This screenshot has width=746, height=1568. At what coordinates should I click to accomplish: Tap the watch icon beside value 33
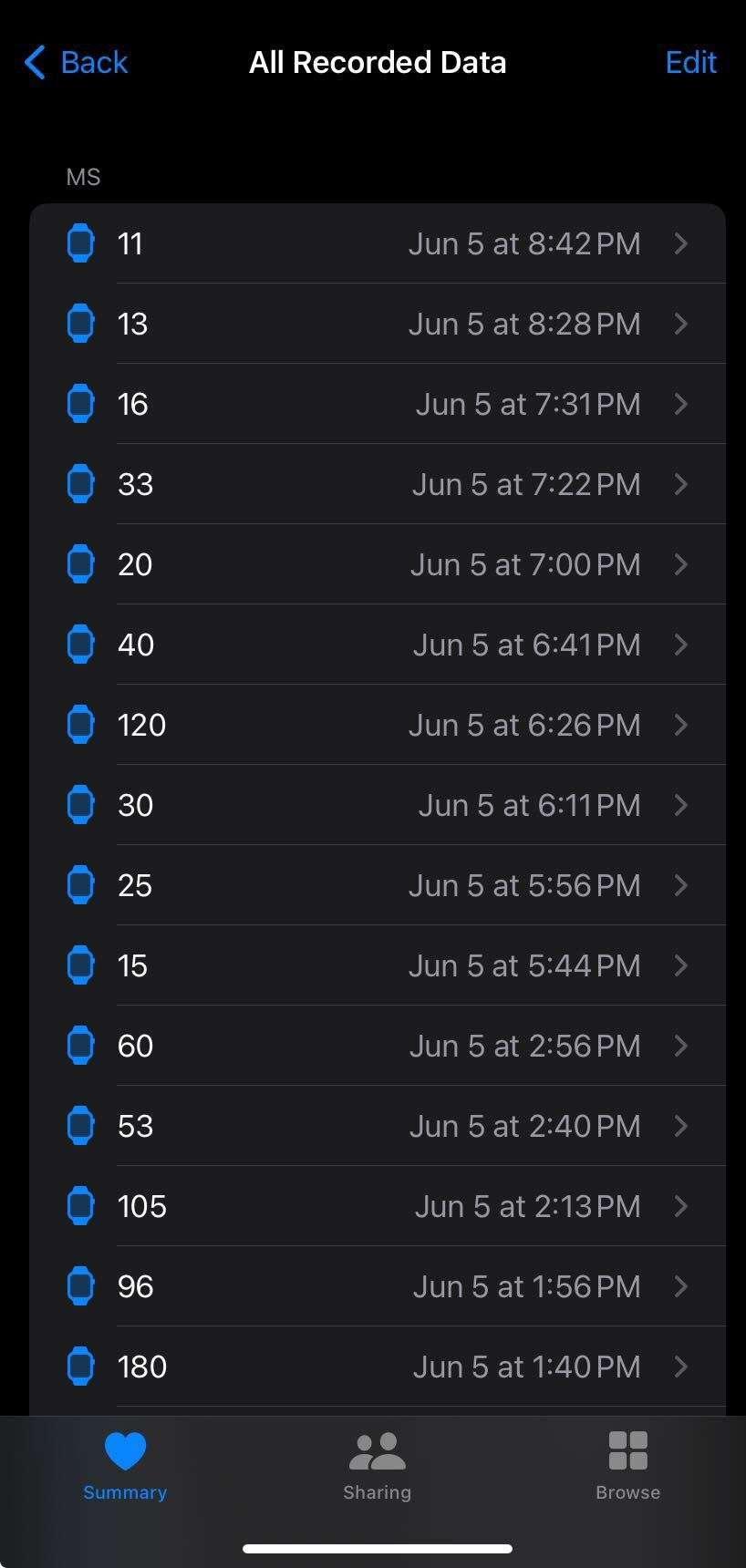coord(81,484)
